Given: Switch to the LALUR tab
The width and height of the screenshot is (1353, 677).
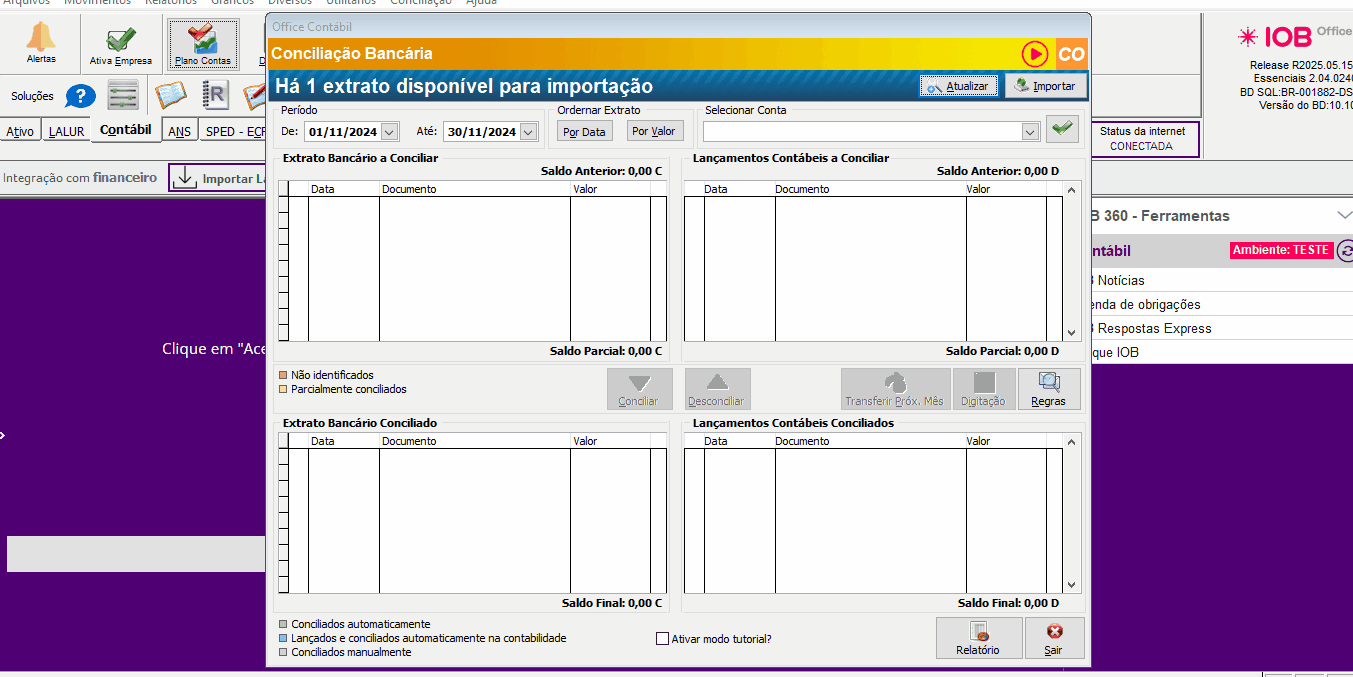Looking at the screenshot, I should [x=67, y=132].
